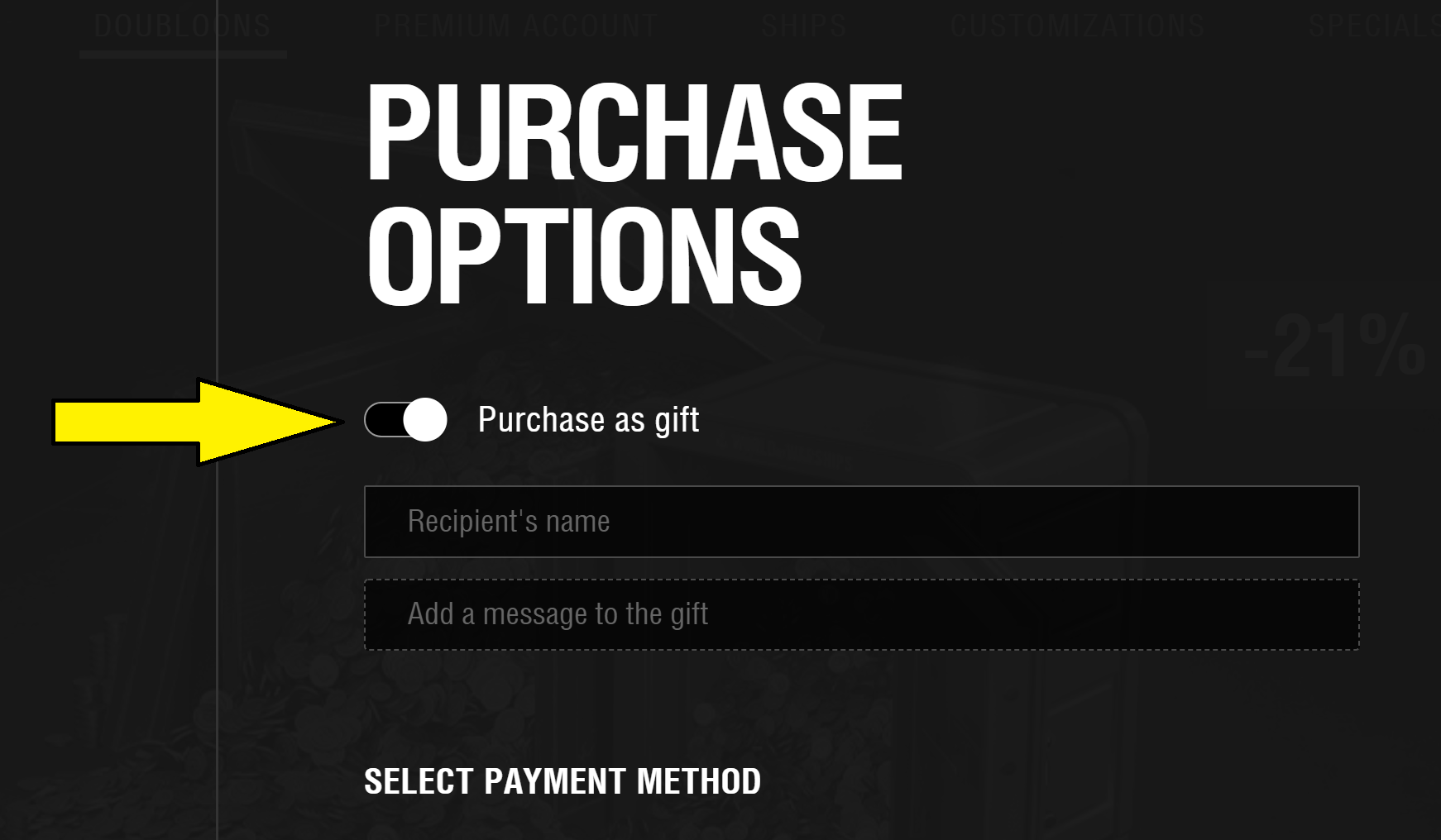Open the Specials tab

click(1373, 26)
